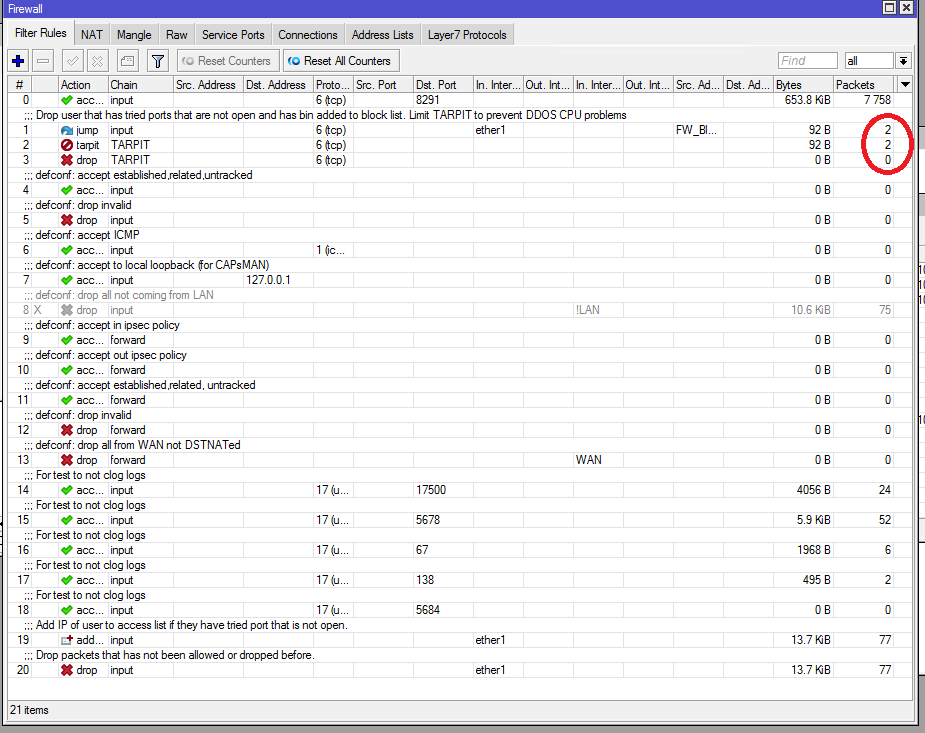925x733 pixels.
Task: Select accept icon of rule 0
Action: [67, 100]
